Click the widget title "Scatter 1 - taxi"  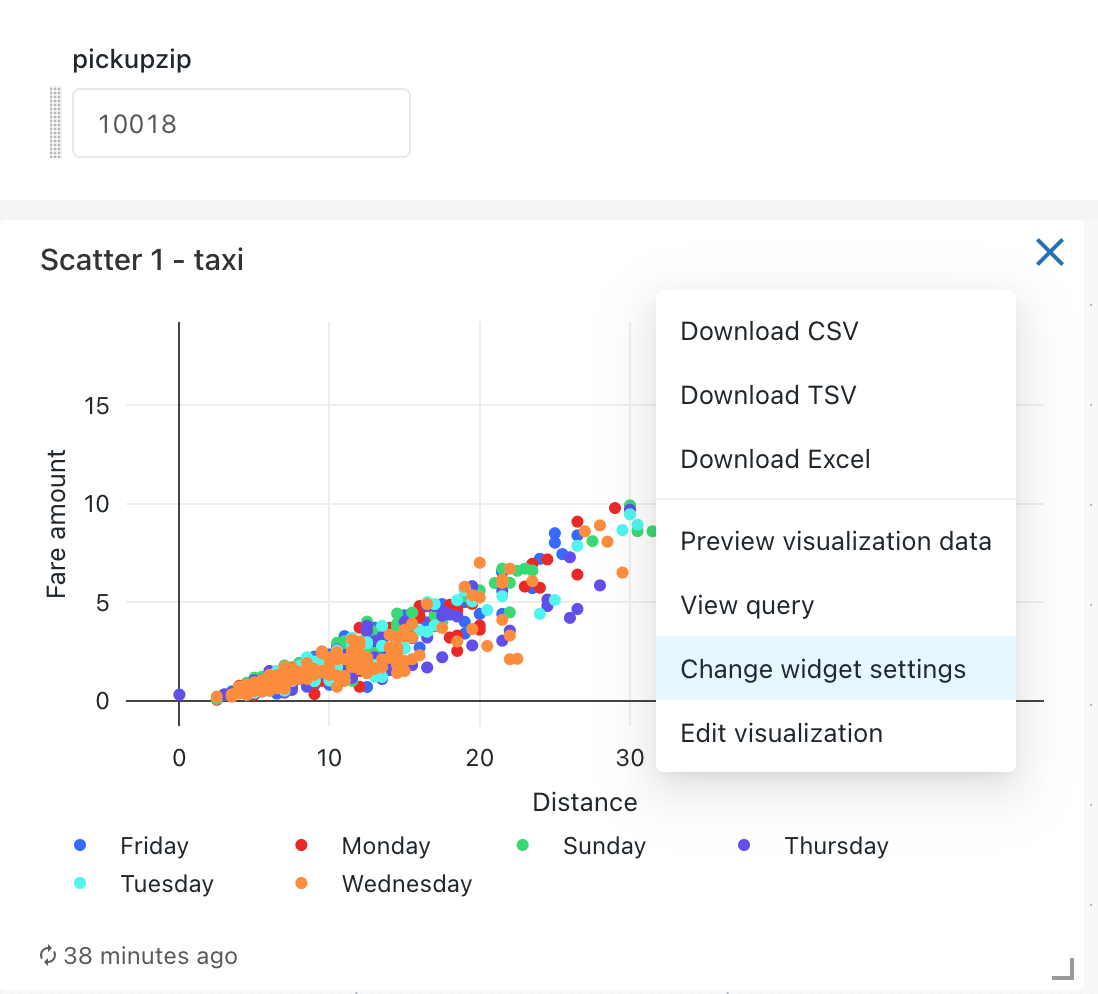141,259
